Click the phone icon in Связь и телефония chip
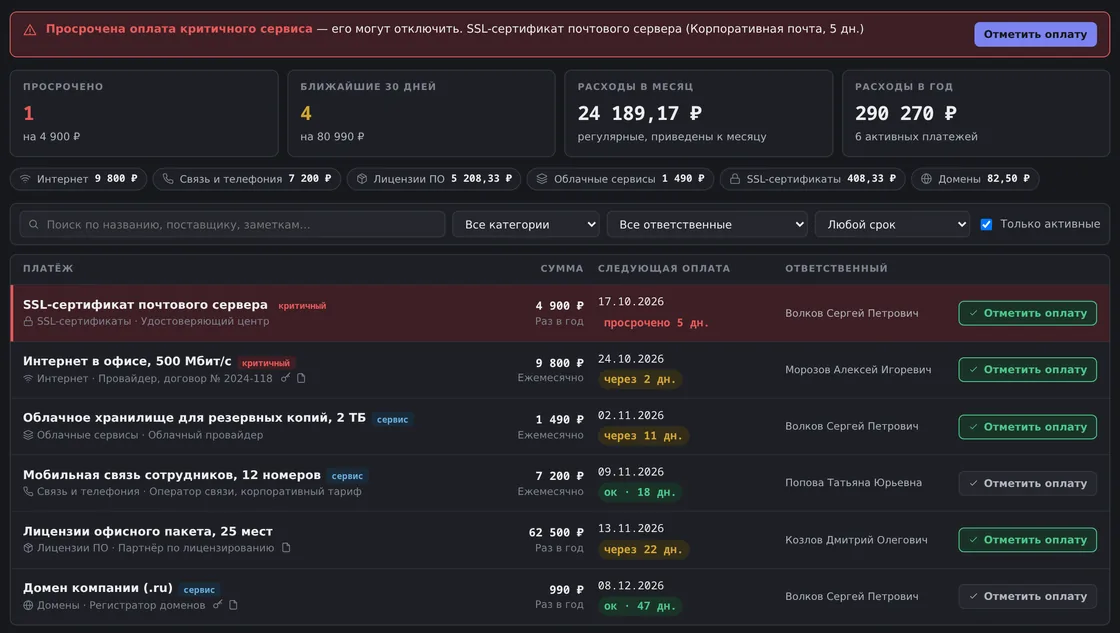 pyautogui.click(x=167, y=179)
